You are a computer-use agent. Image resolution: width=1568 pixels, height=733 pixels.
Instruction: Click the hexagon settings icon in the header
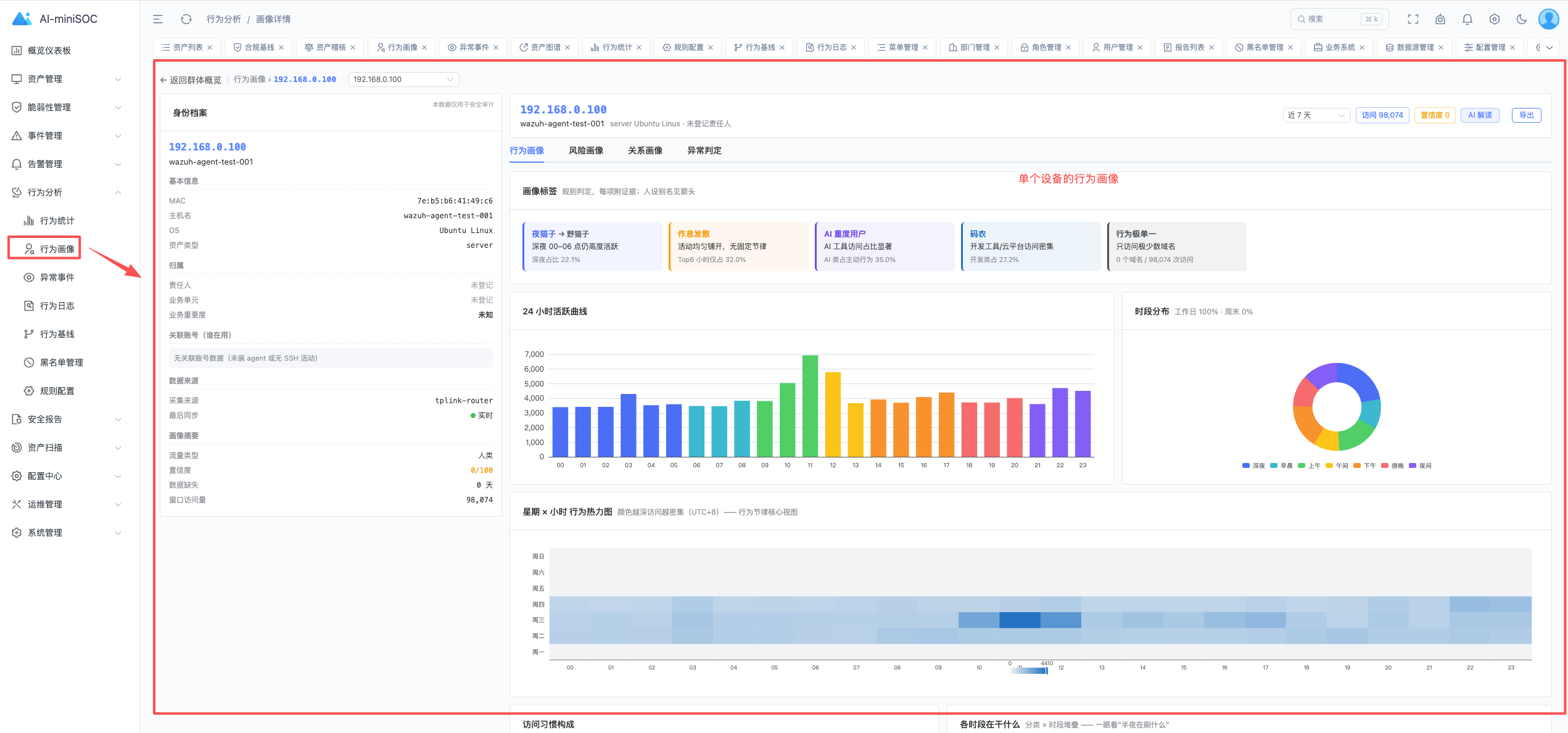(x=1495, y=19)
